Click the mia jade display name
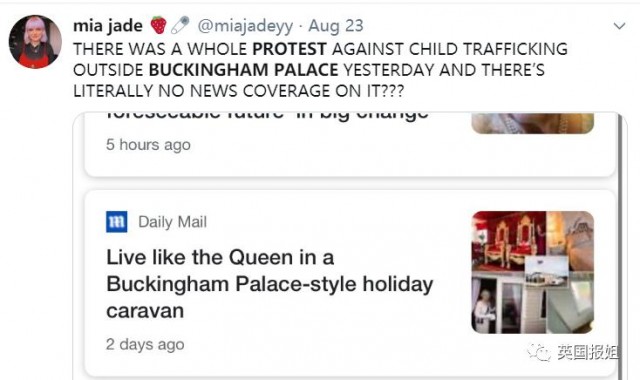The height and width of the screenshot is (380, 640). click(x=108, y=26)
